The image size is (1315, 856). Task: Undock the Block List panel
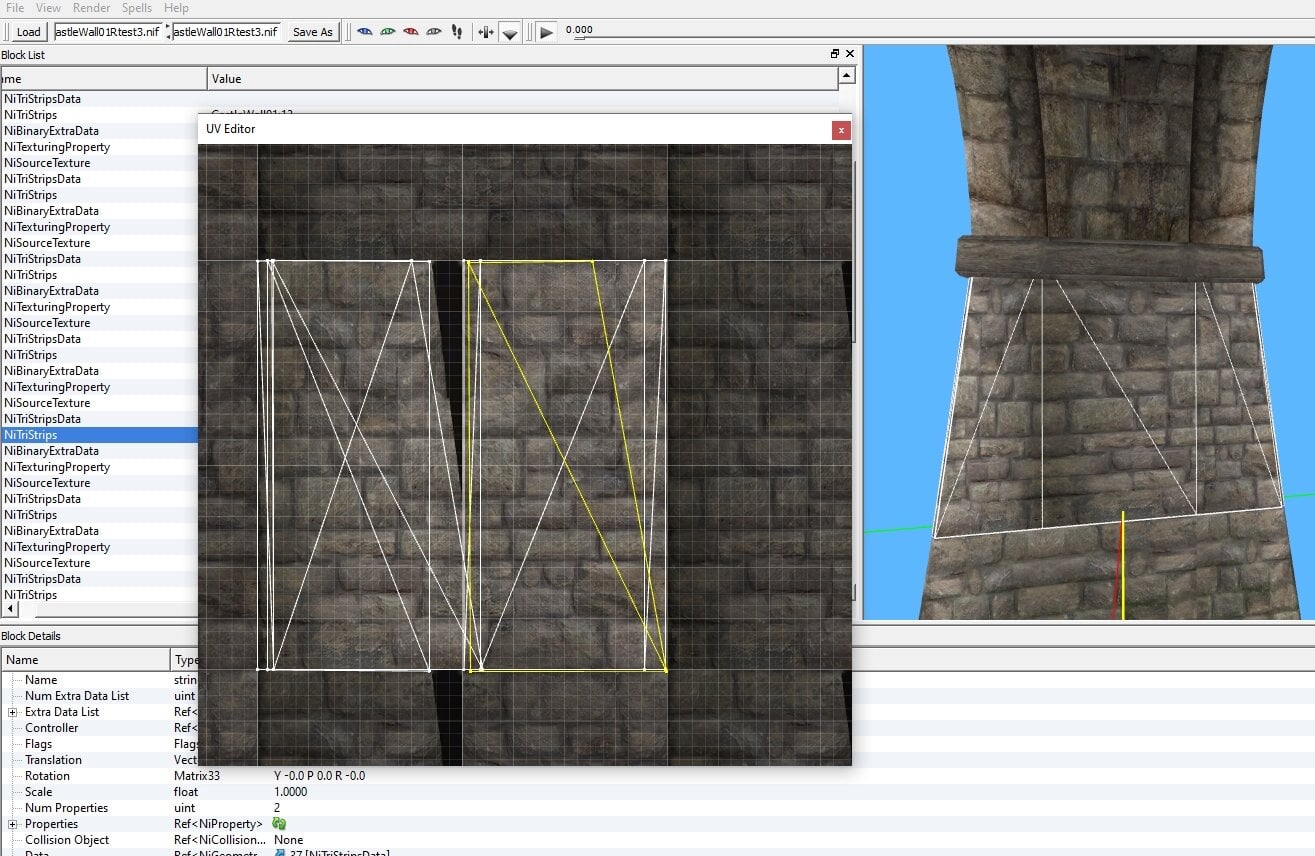tap(835, 54)
